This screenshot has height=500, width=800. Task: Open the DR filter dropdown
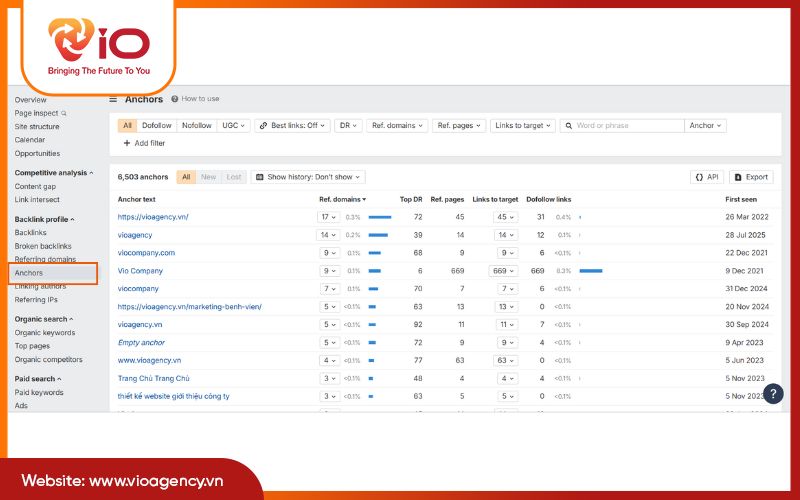coord(348,126)
